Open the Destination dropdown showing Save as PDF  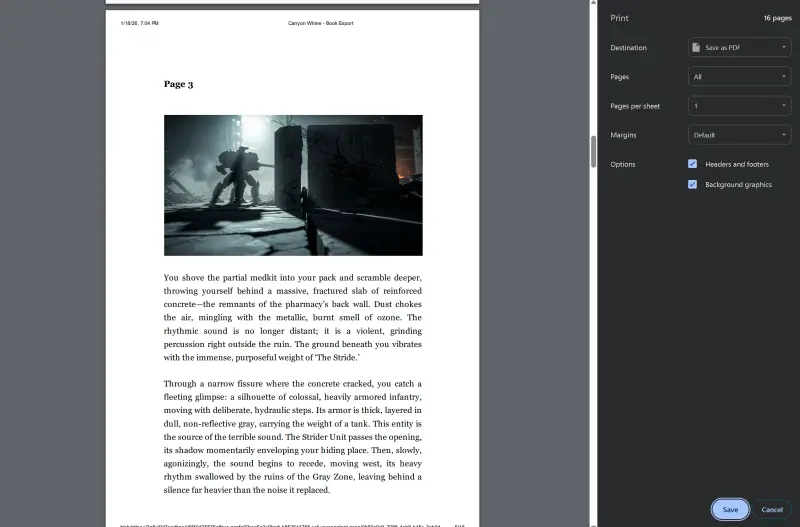pos(739,47)
